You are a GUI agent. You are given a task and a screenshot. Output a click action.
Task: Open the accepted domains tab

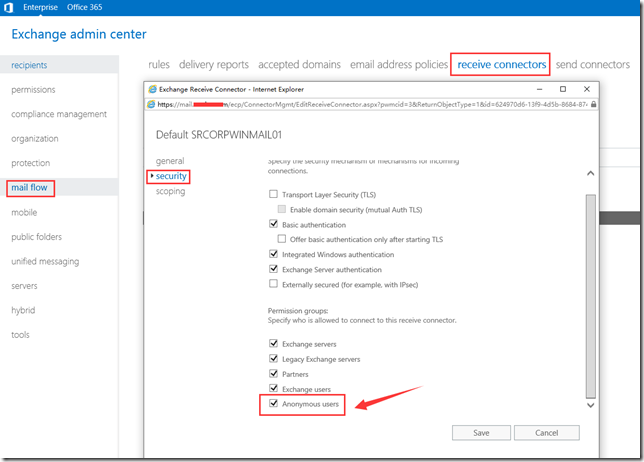coord(299,64)
